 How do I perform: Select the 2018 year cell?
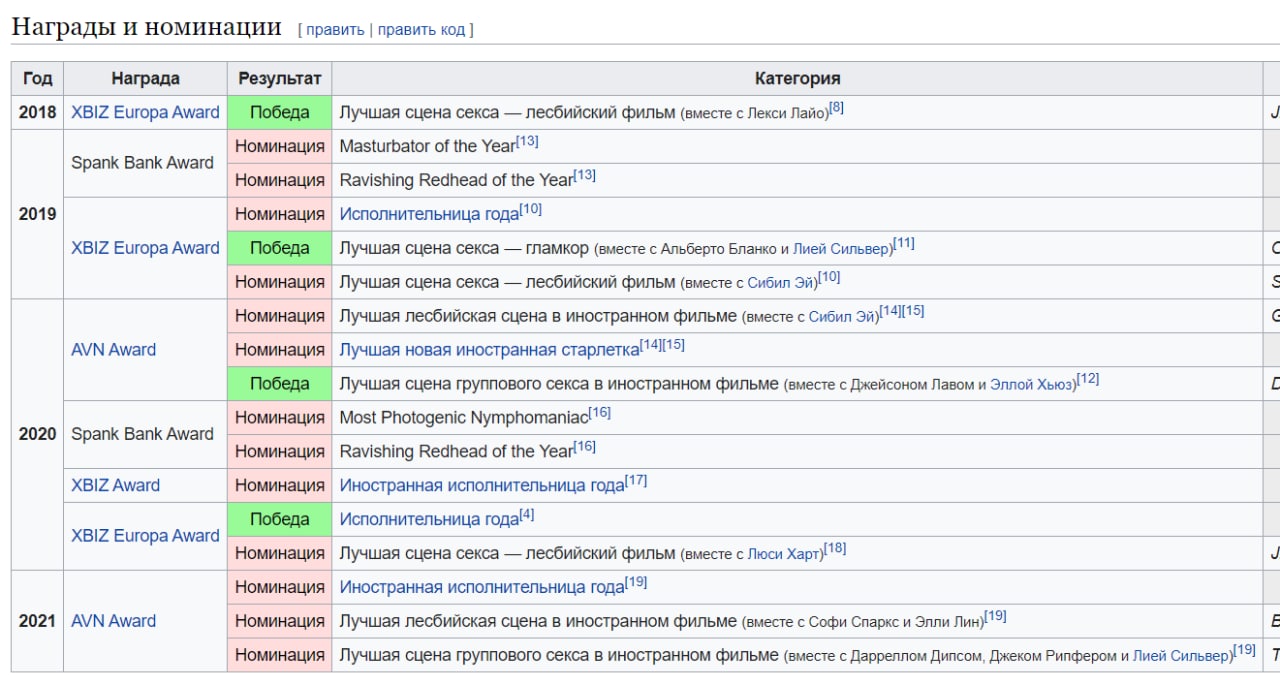pos(37,112)
